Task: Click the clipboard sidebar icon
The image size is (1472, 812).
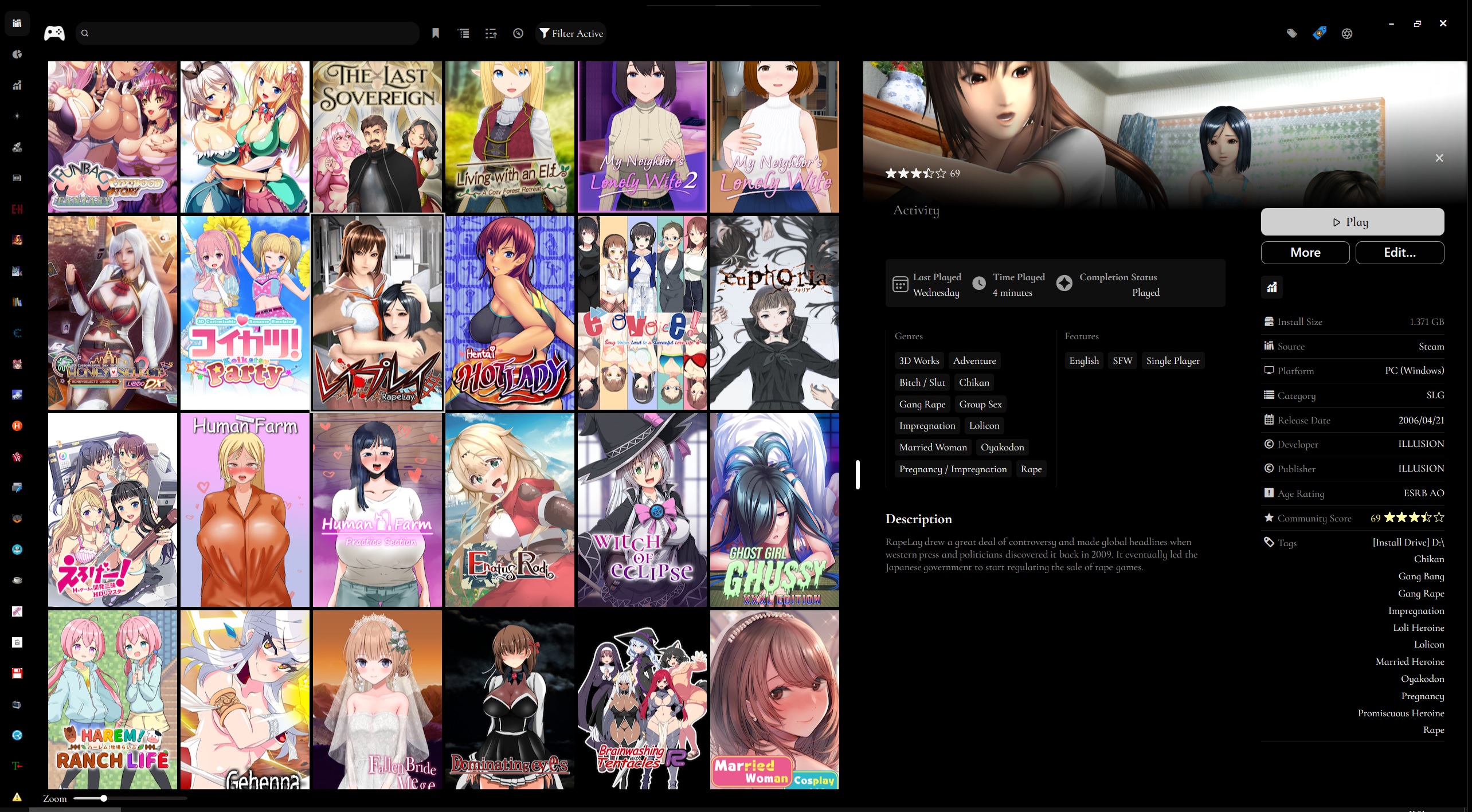Action: pos(17,642)
